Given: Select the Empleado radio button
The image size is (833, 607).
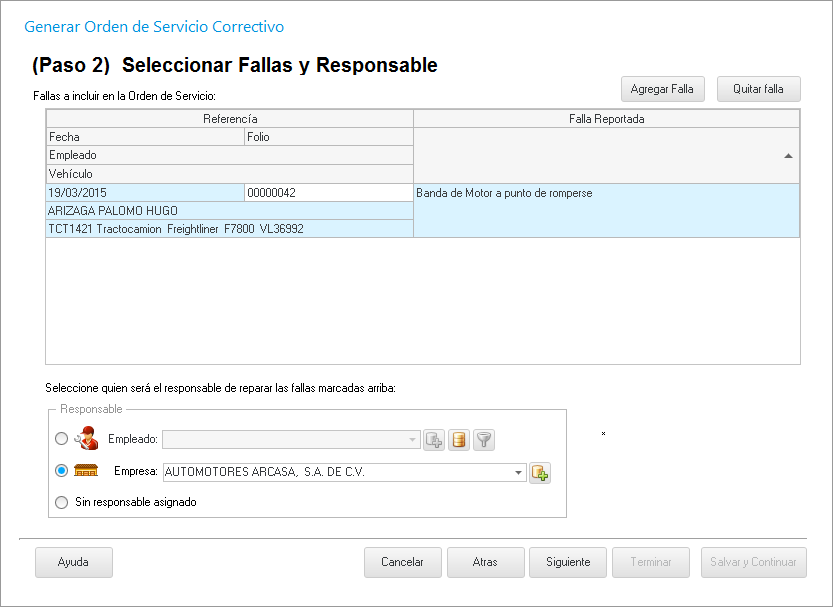Looking at the screenshot, I should (62, 439).
